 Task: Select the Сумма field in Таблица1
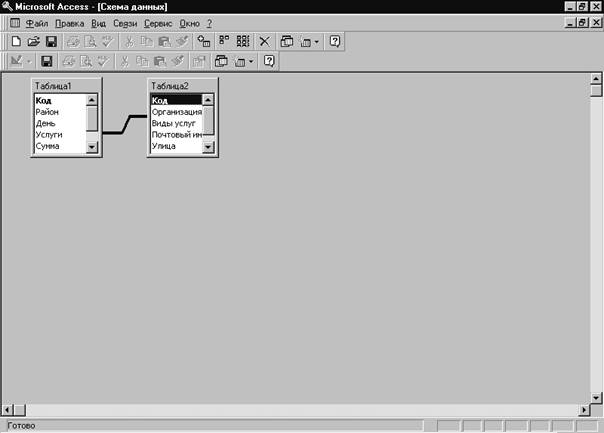(x=60, y=146)
